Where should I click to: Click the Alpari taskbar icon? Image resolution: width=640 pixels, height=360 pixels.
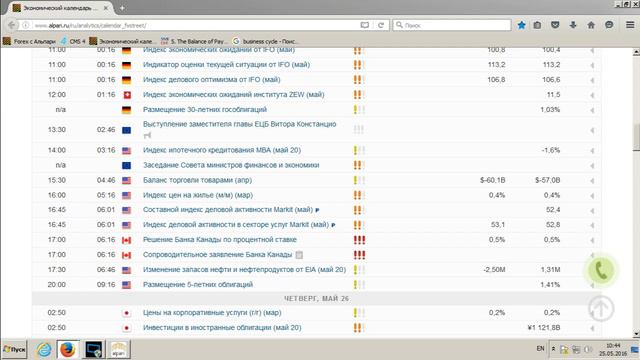[x=118, y=350]
